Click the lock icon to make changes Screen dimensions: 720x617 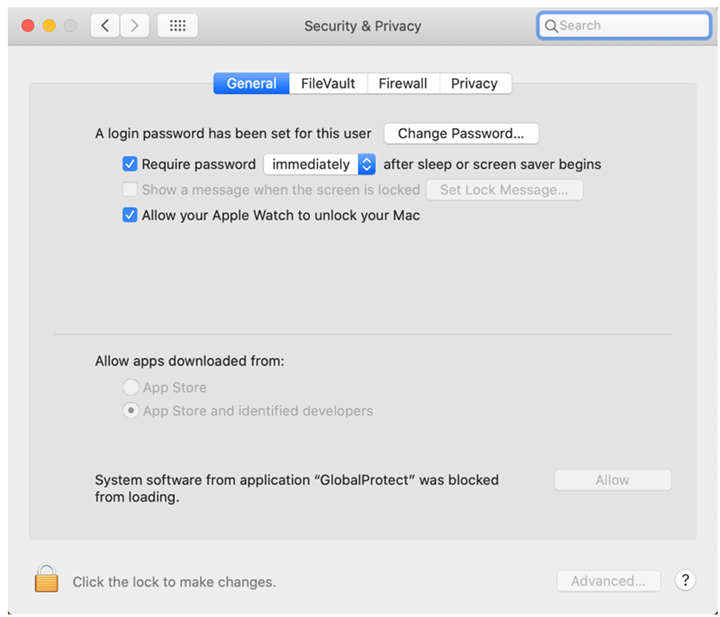[46, 579]
